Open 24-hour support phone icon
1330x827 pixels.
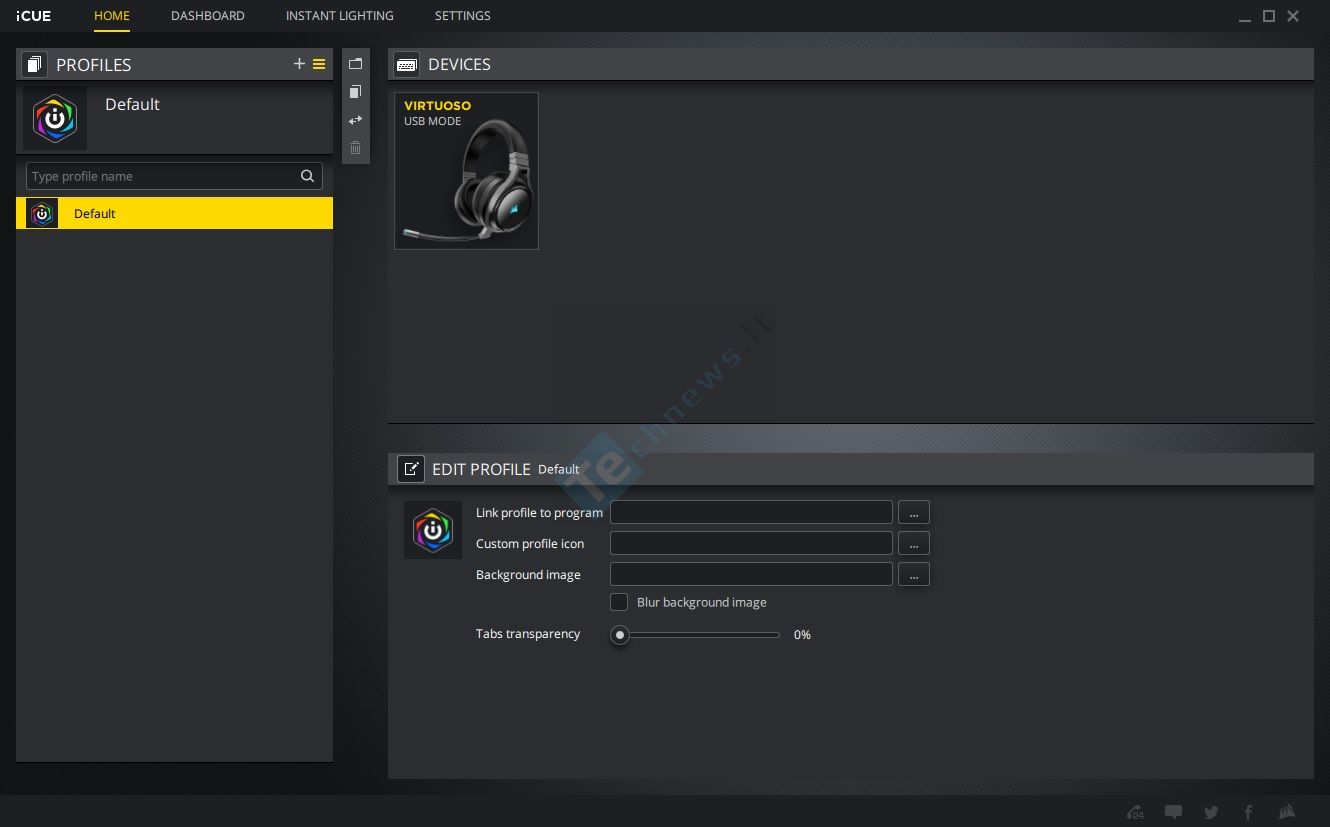(x=1135, y=812)
